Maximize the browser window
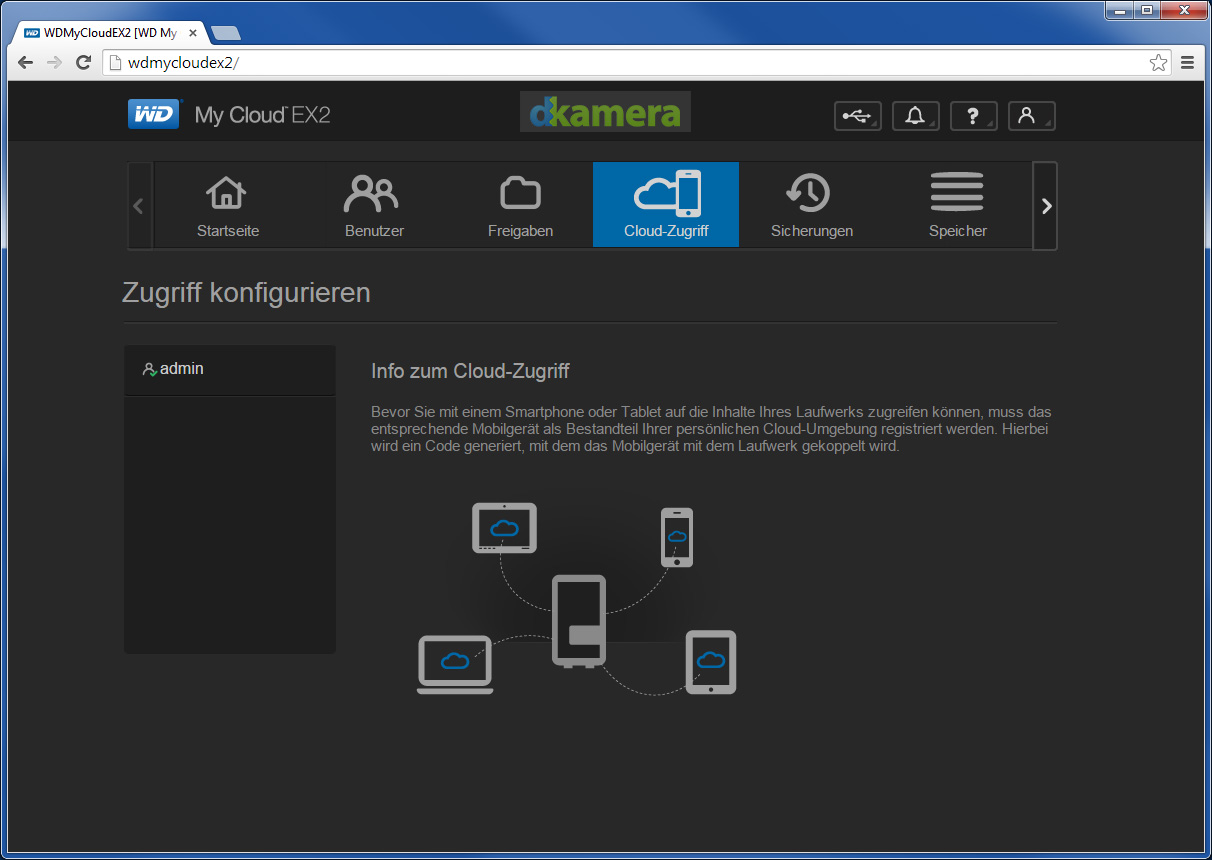The width and height of the screenshot is (1212, 860). pos(1146,10)
